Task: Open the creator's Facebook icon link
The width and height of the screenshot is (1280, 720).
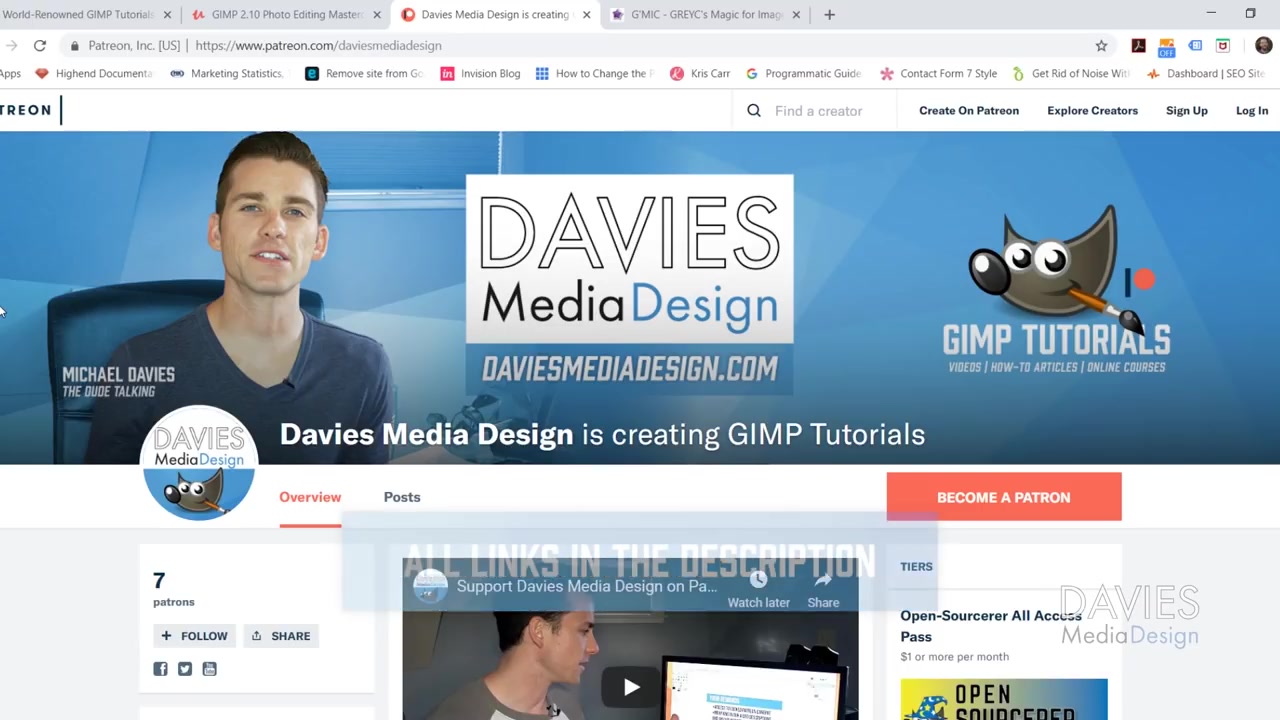Action: [160, 668]
